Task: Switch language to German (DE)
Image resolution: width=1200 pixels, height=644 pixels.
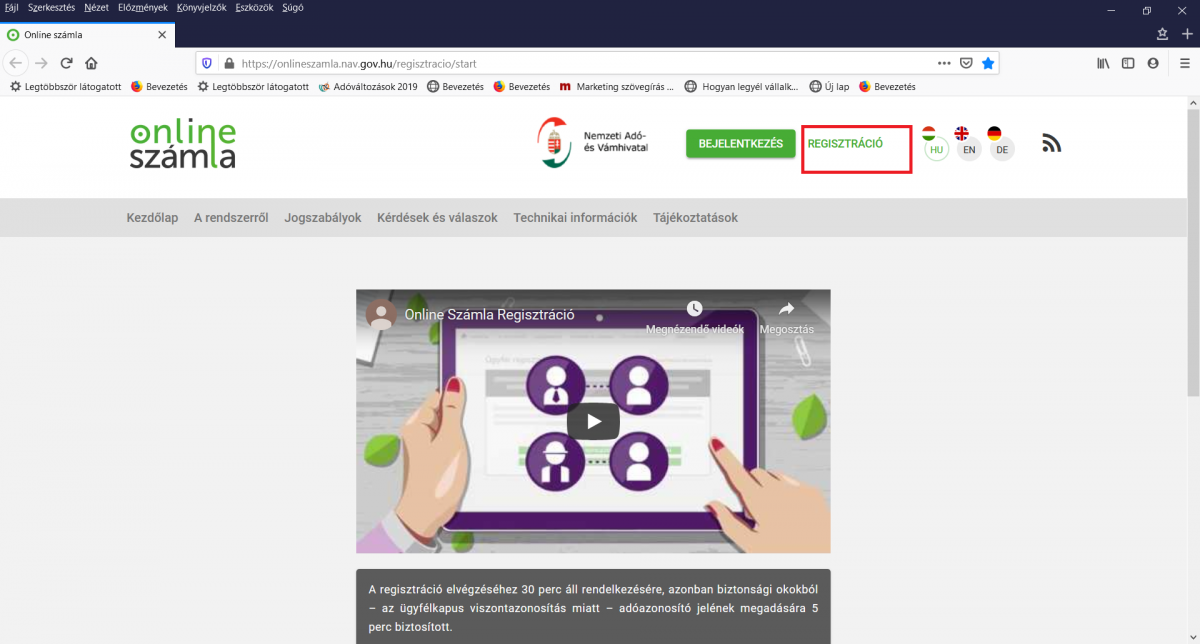Action: coord(1002,150)
